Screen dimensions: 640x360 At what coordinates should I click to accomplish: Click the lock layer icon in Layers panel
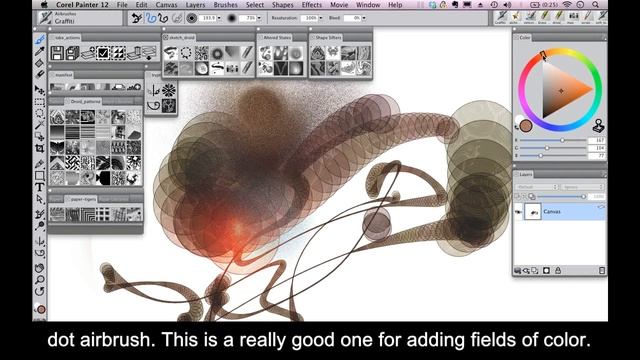pyautogui.click(x=558, y=271)
